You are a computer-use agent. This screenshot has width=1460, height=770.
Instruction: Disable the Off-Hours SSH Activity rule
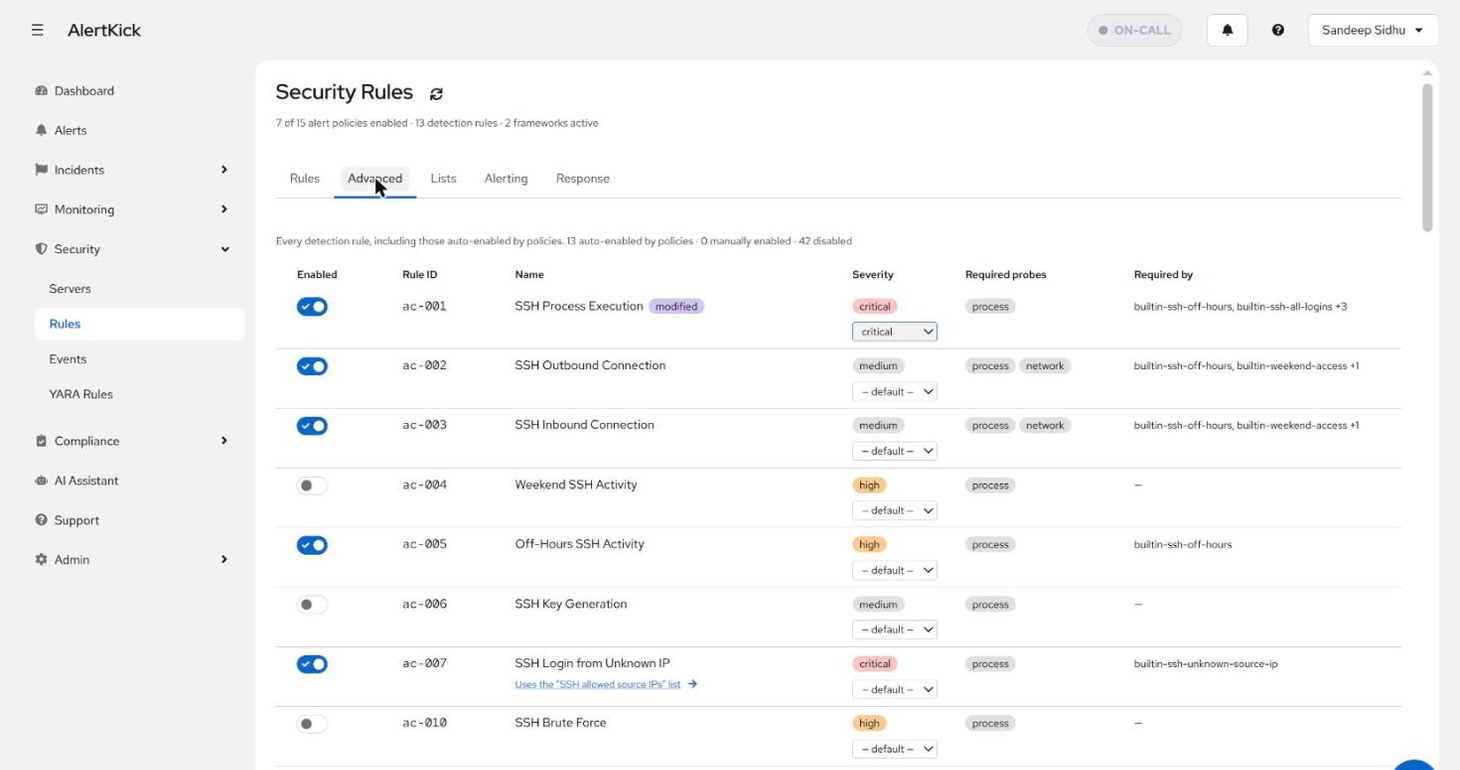click(312, 545)
